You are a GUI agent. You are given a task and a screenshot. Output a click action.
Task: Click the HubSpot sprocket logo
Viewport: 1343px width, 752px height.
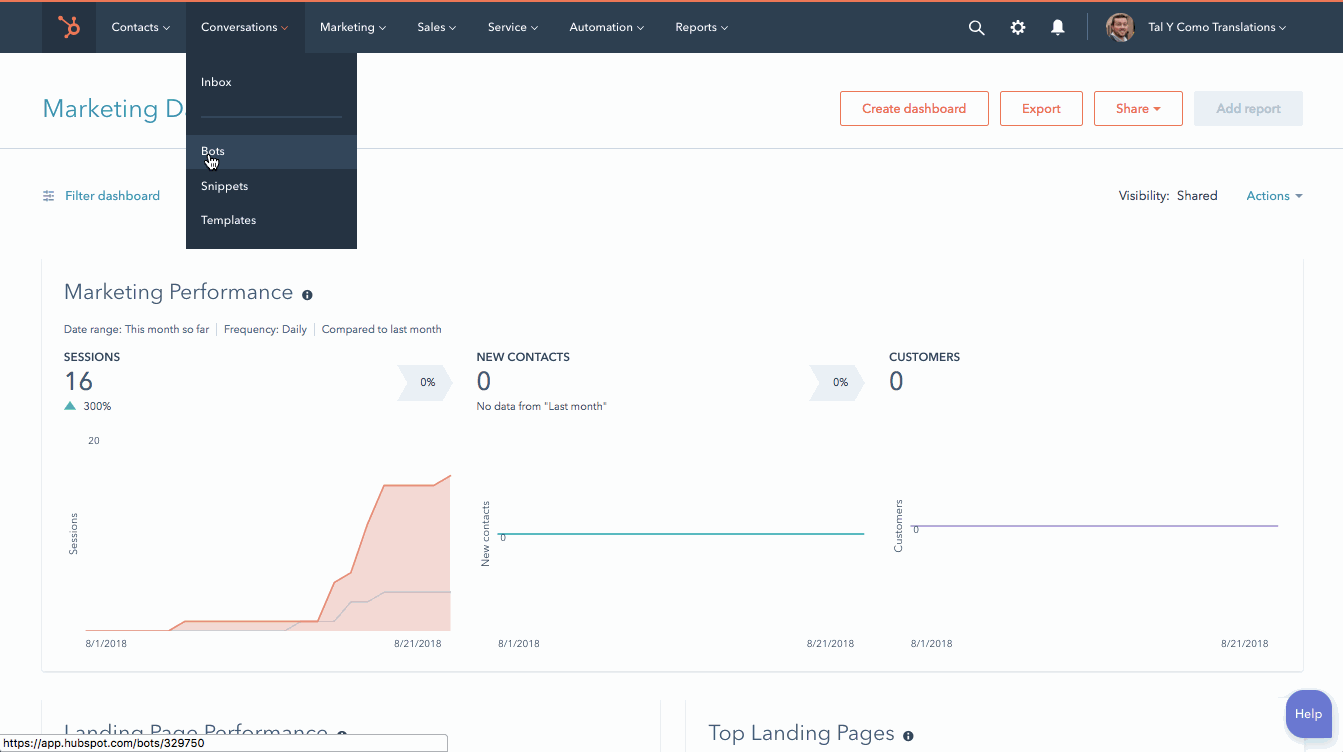69,27
